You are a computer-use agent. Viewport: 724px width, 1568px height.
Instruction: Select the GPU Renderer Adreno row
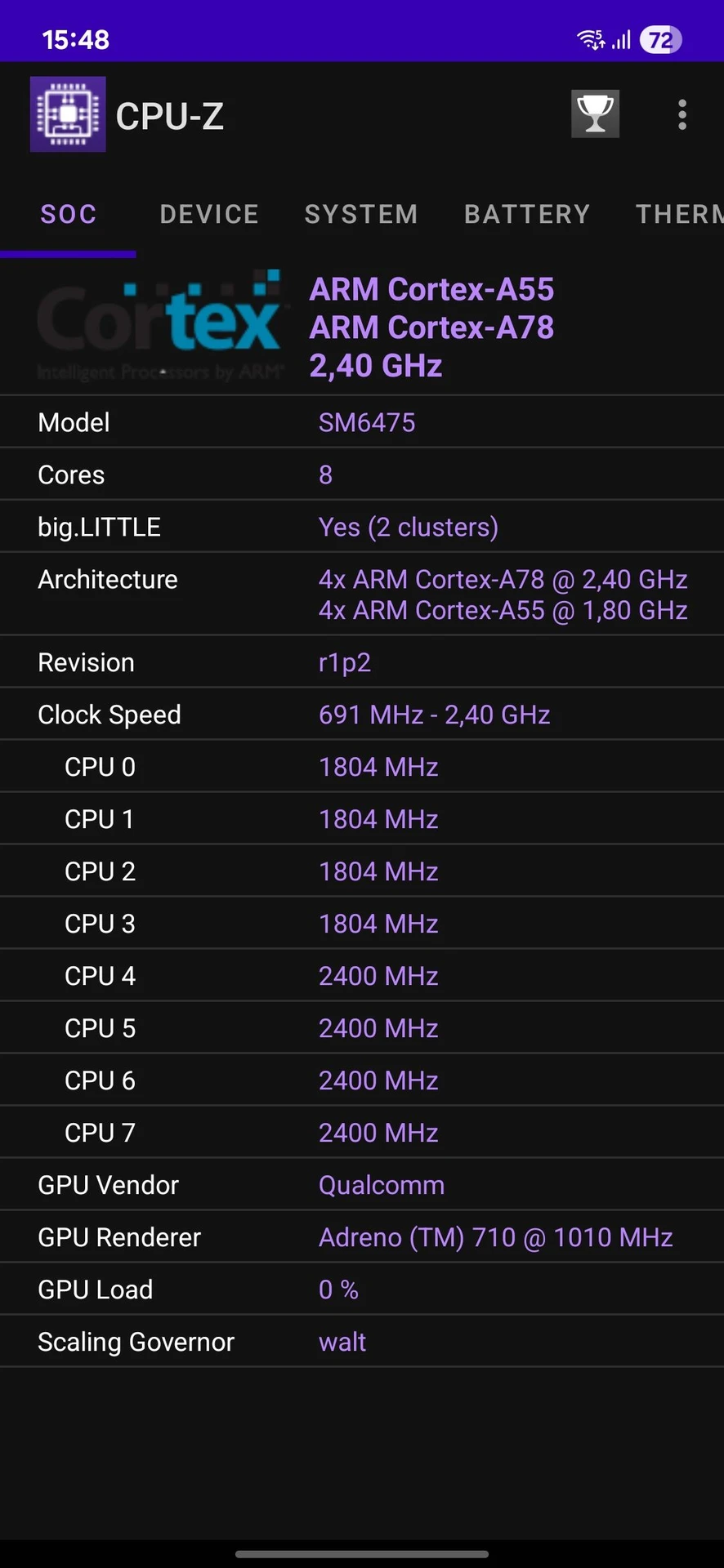(362, 1237)
